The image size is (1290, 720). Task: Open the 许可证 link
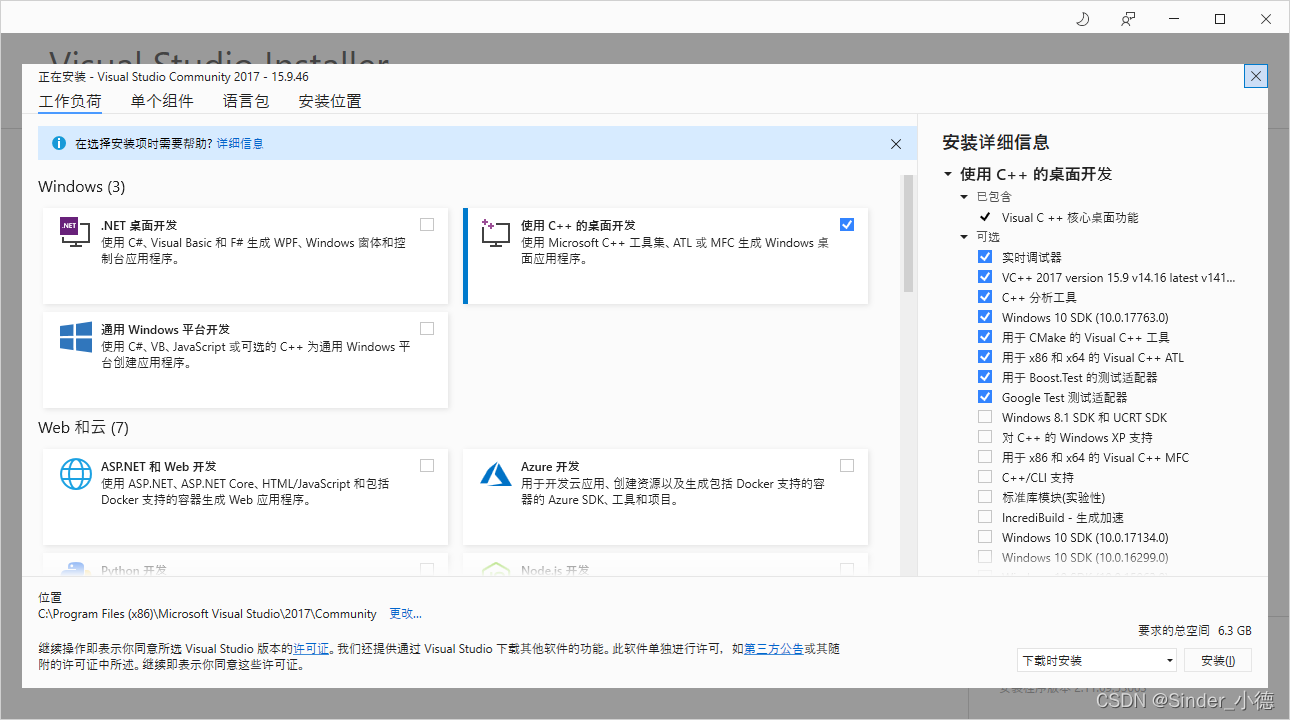click(x=311, y=649)
